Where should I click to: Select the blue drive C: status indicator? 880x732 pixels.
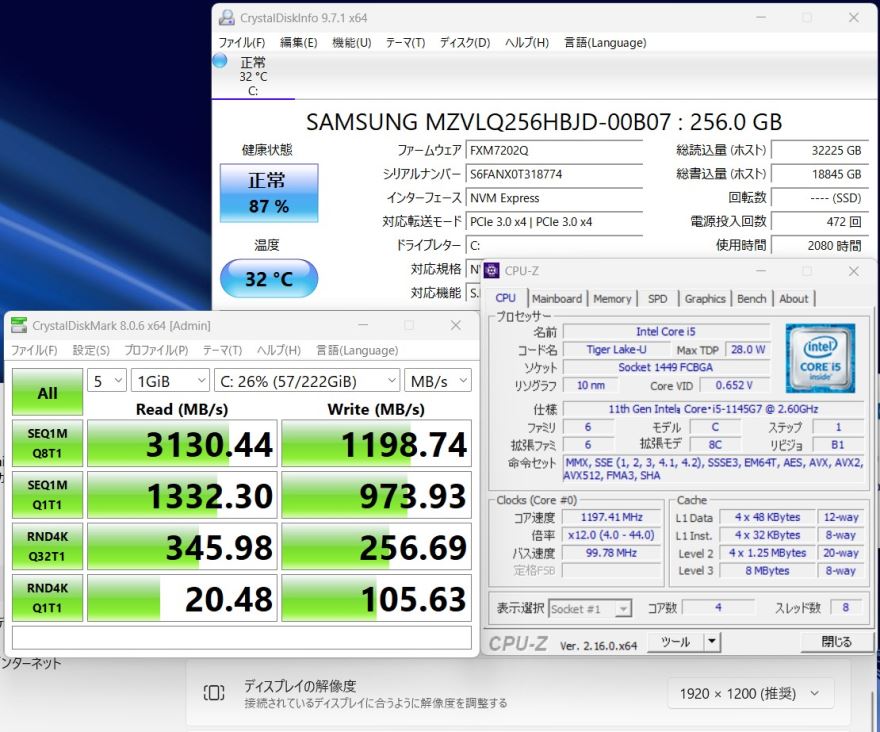(x=220, y=61)
